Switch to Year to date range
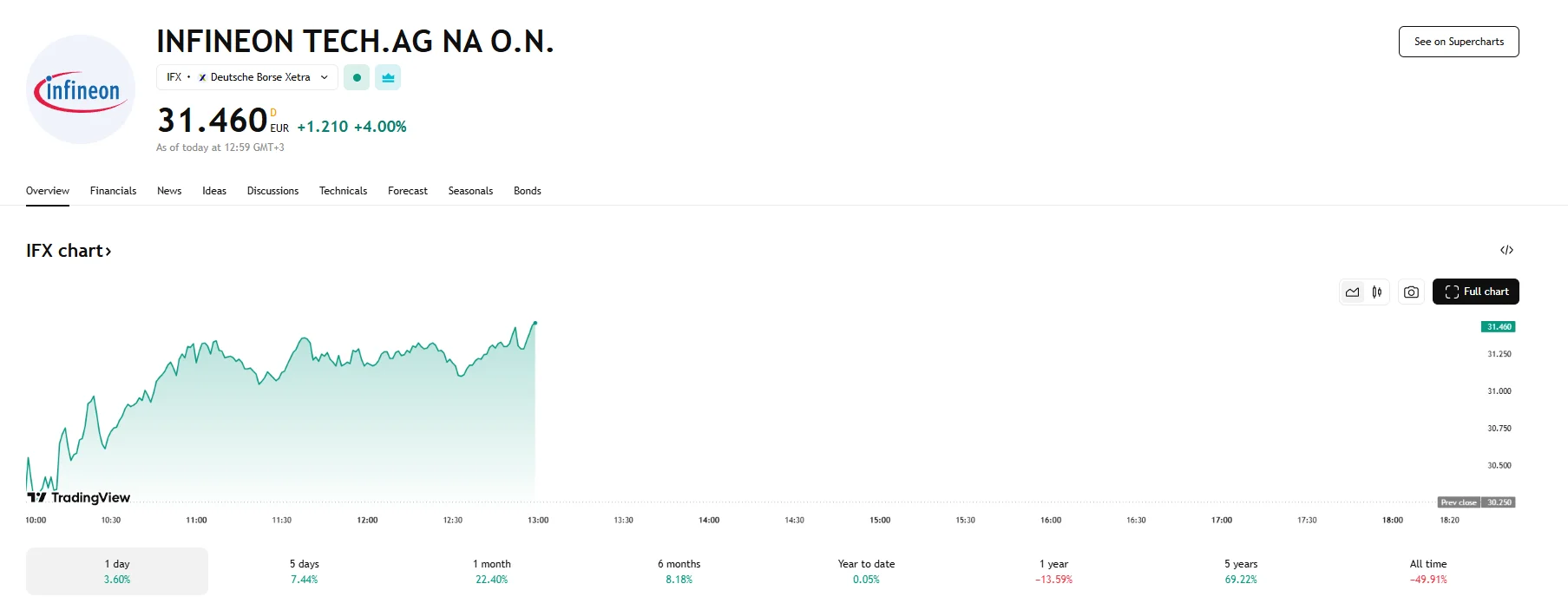The width and height of the screenshot is (1568, 610). coord(865,570)
